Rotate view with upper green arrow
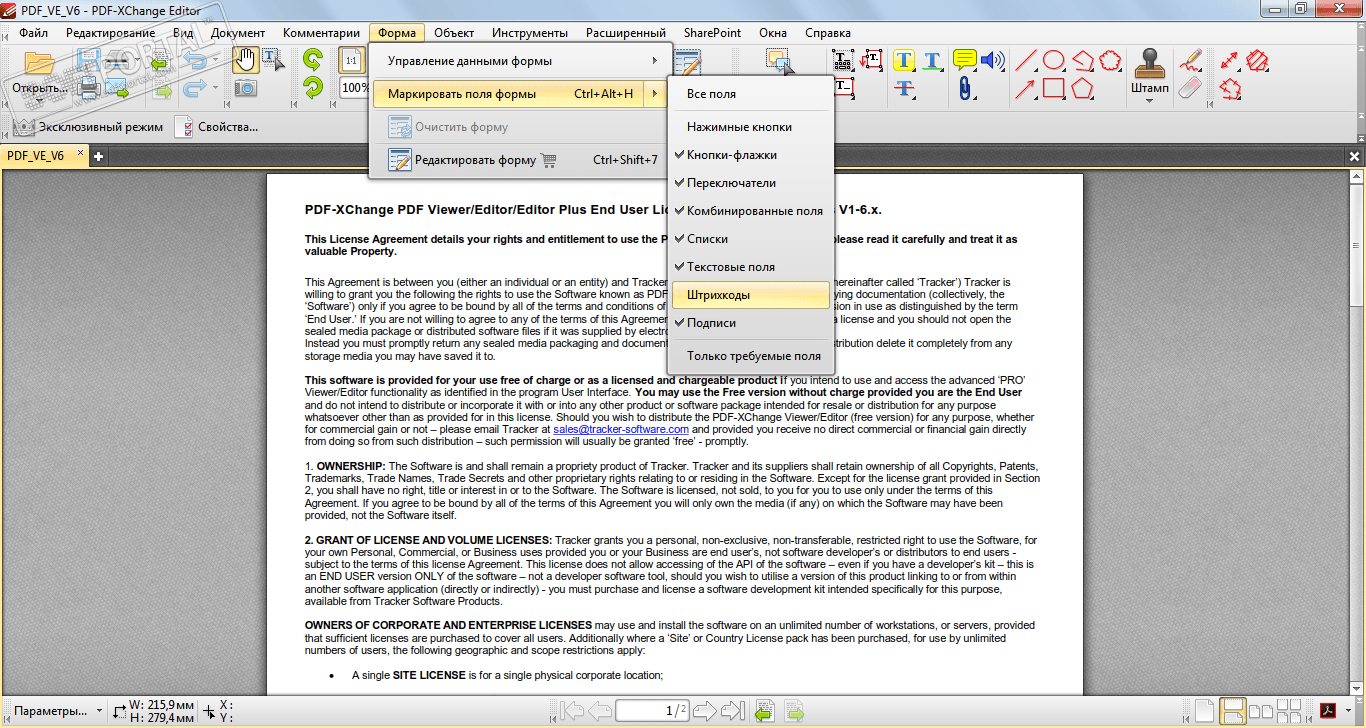 pos(313,60)
